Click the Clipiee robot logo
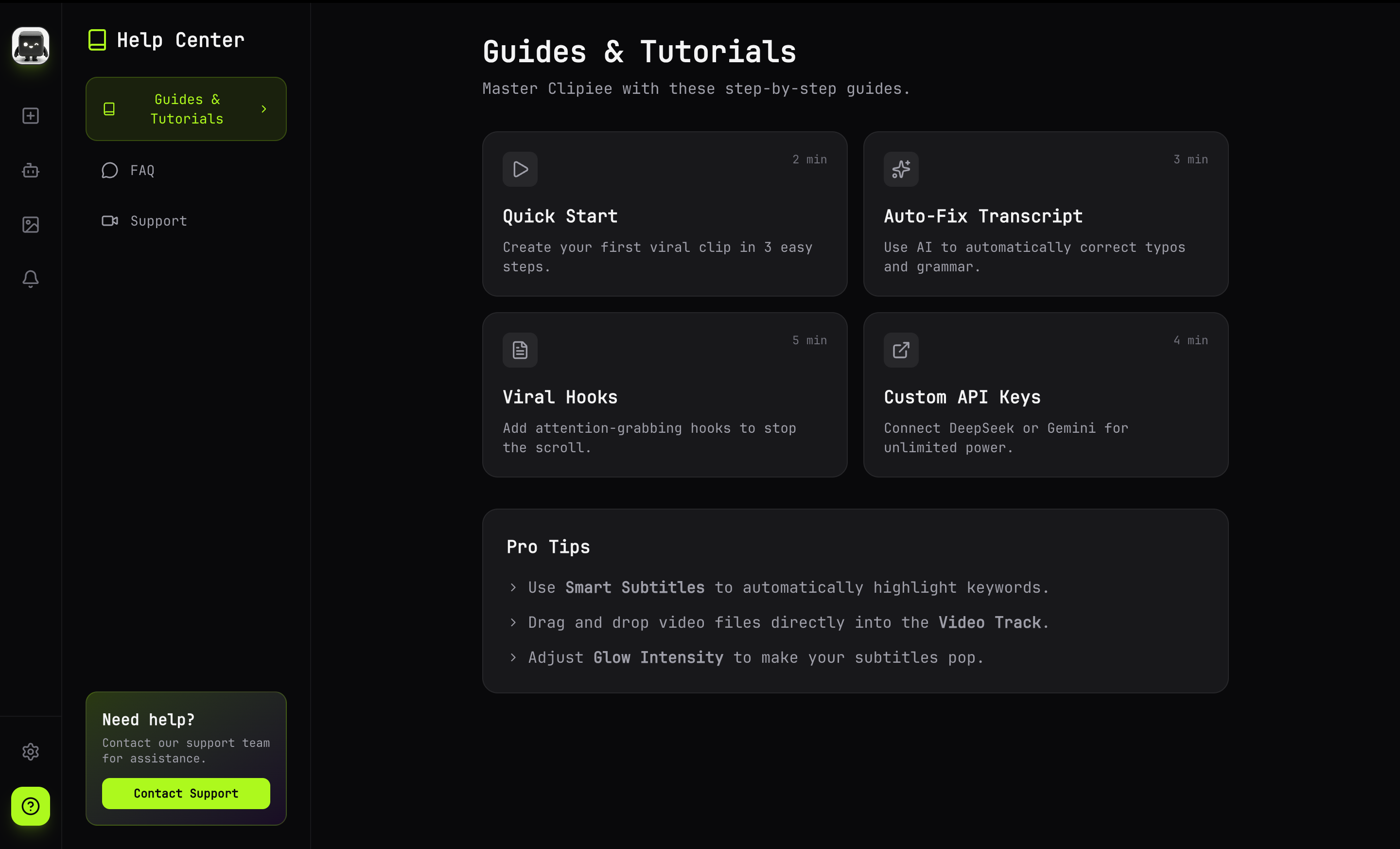Viewport: 1400px width, 849px height. pos(30,45)
